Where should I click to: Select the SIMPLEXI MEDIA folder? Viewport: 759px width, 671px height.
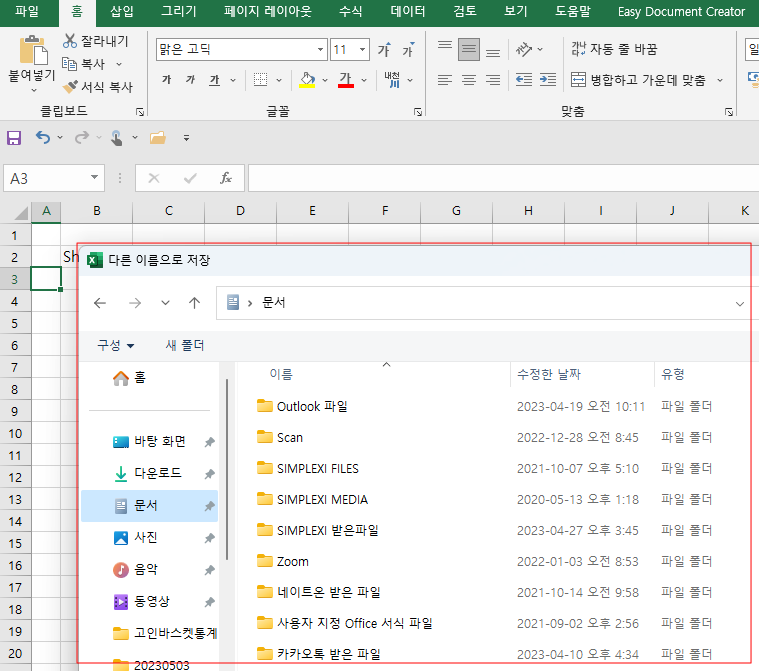click(312, 500)
